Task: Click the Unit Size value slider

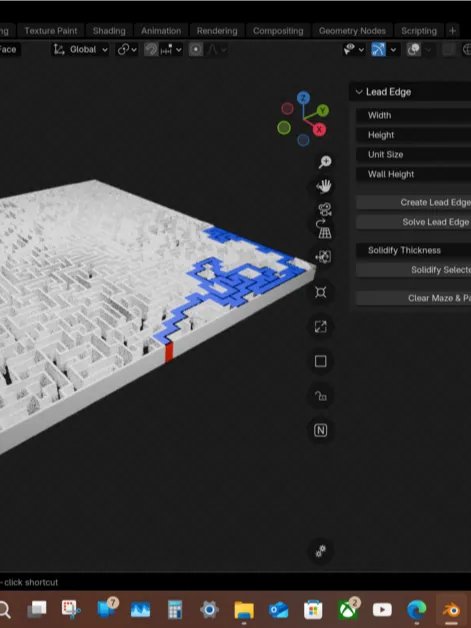Action: click(414, 155)
